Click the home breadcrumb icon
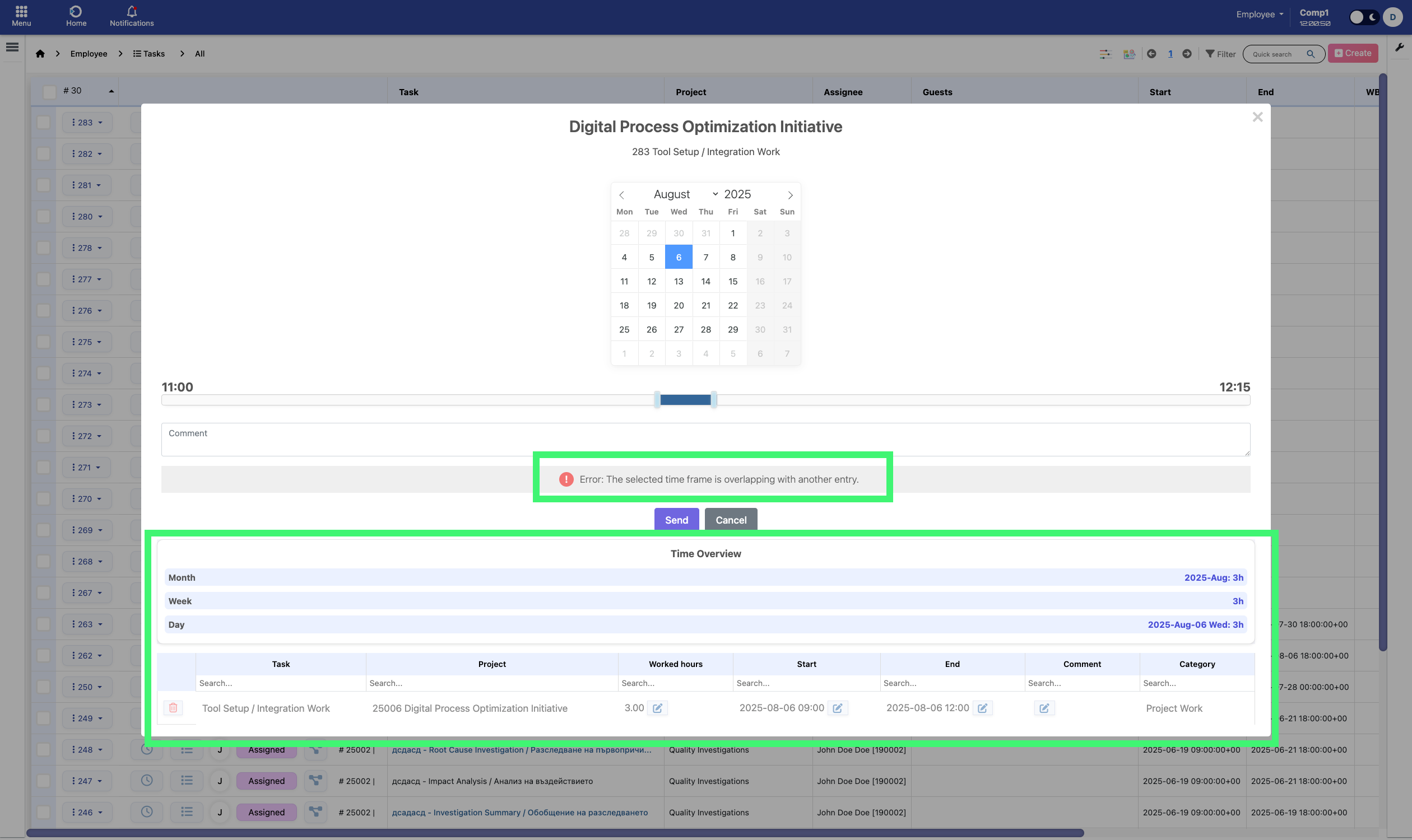 pos(40,54)
